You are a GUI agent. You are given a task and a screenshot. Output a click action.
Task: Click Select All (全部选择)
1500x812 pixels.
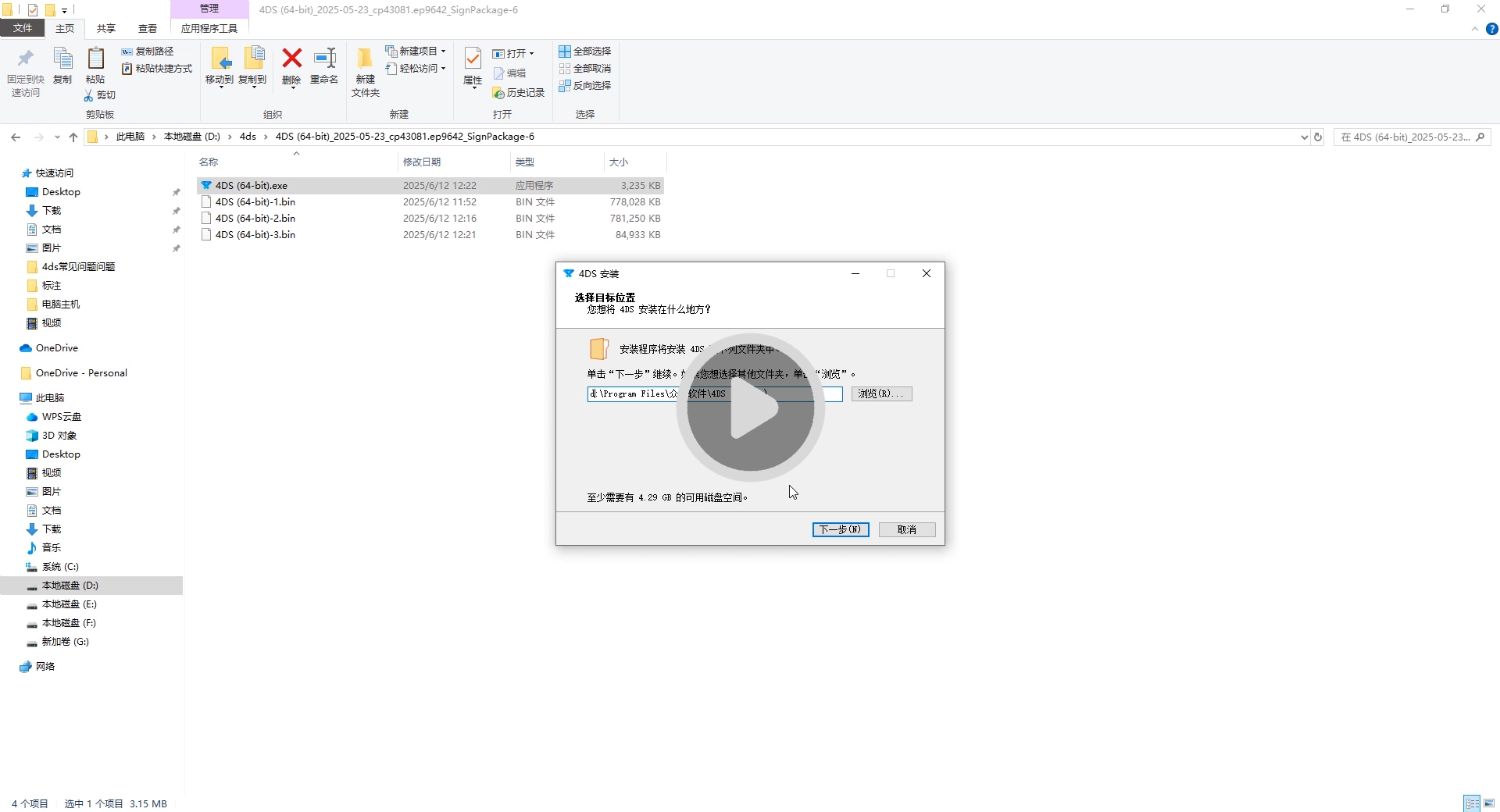584,52
